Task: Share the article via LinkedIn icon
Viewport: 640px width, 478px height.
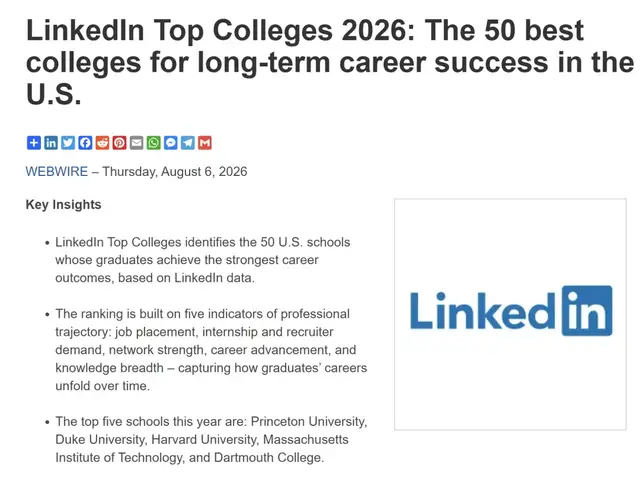Action: tap(51, 143)
